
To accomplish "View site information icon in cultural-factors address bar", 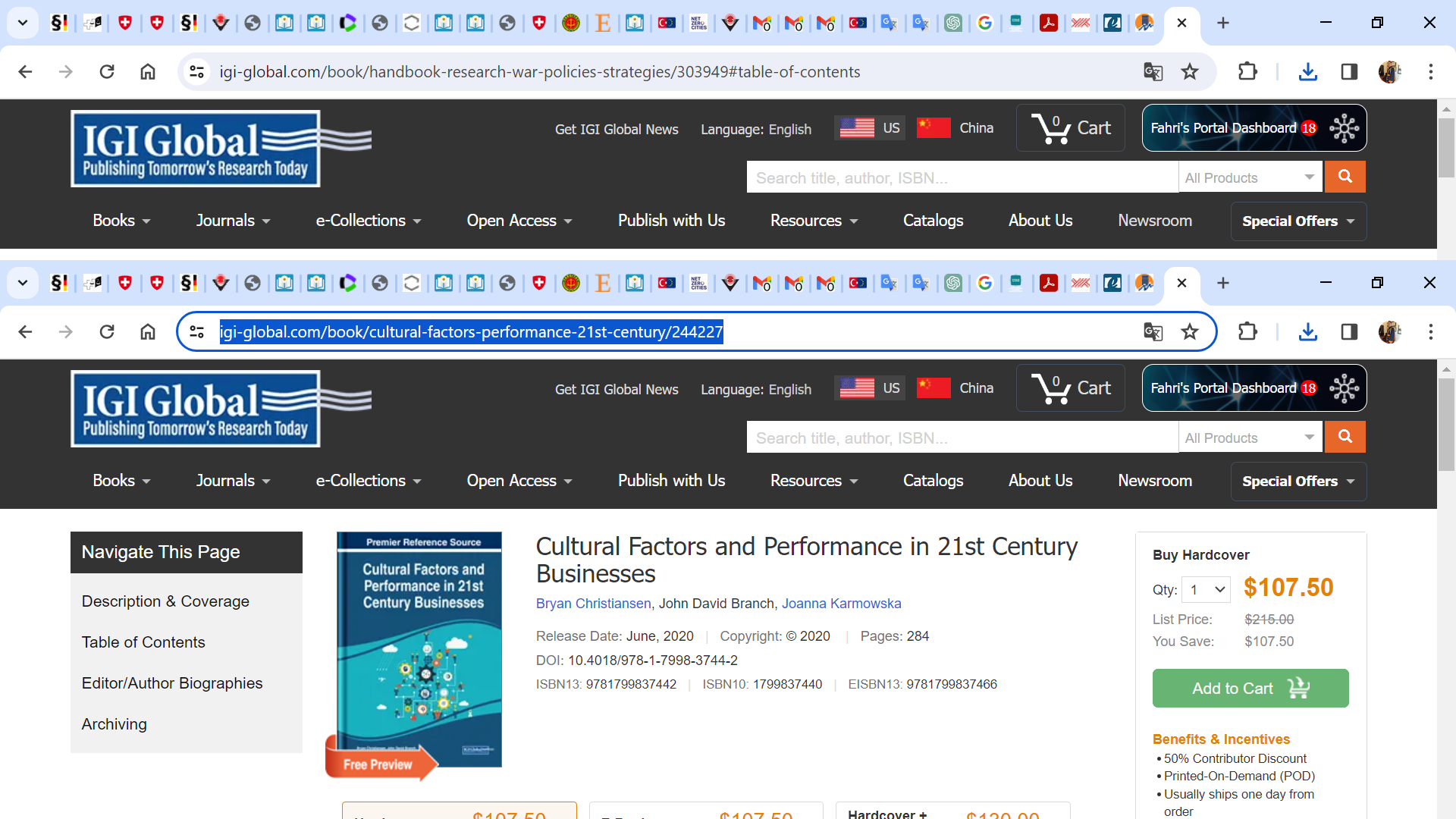I will pyautogui.click(x=197, y=331).
